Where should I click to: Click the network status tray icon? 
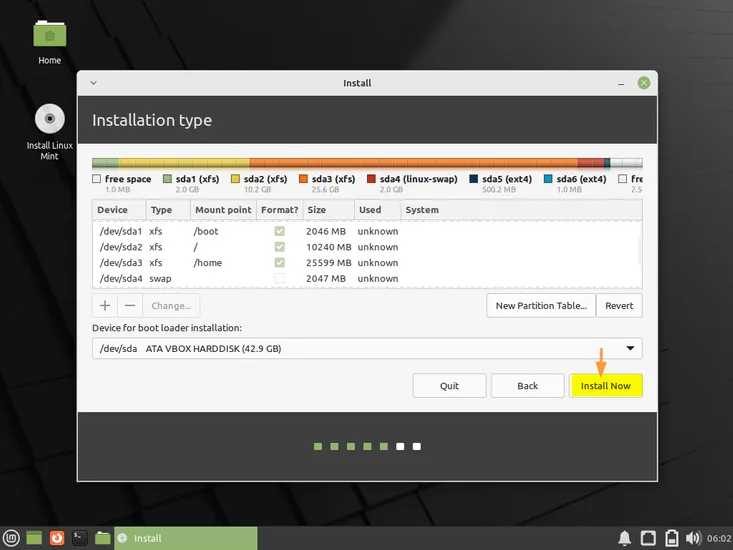click(648, 538)
